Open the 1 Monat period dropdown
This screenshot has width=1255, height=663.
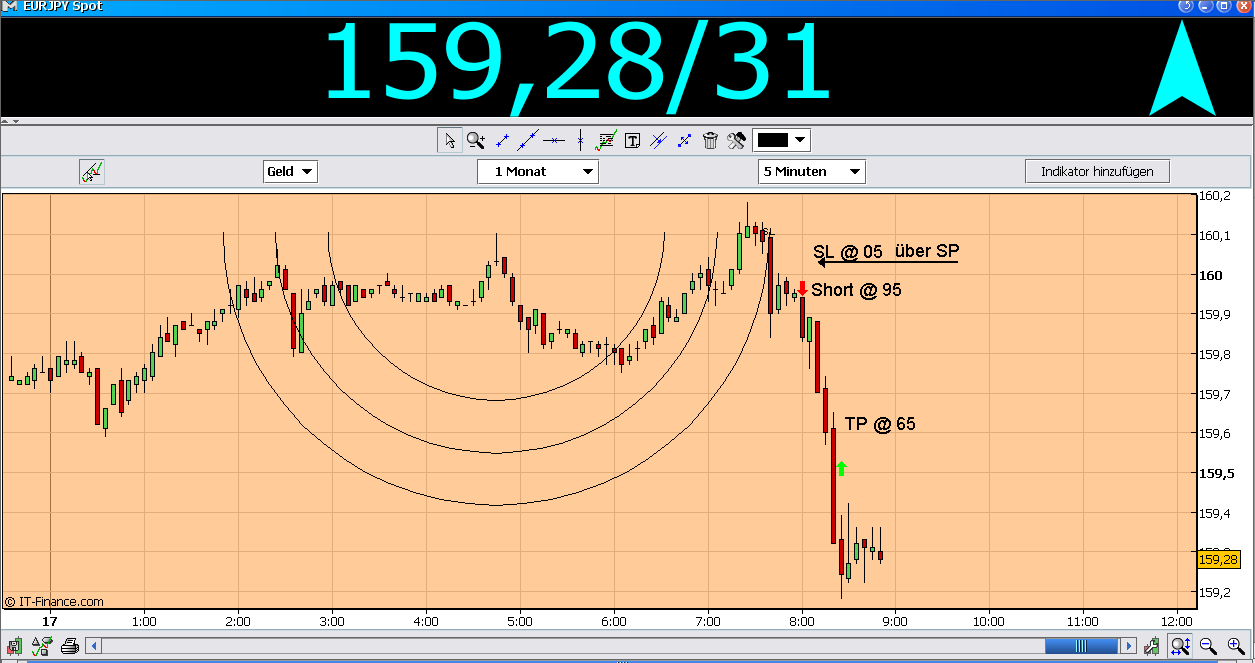coord(538,172)
